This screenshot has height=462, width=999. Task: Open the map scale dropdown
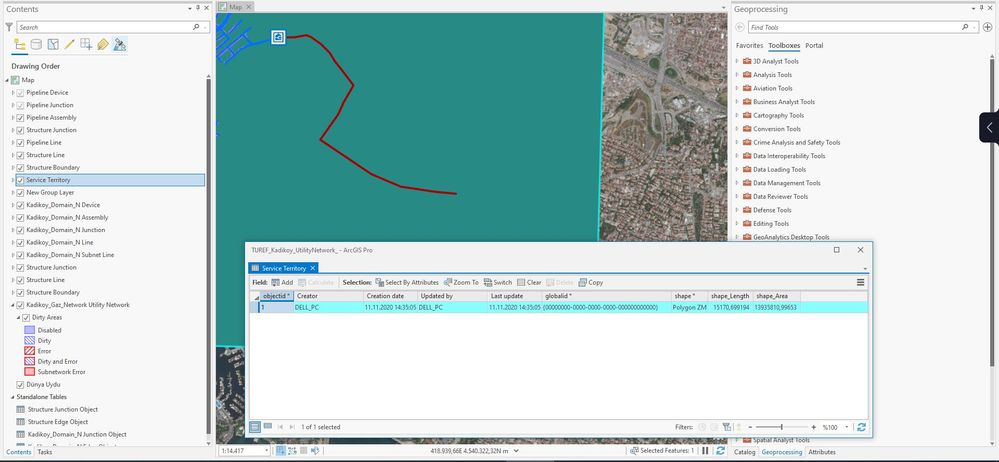tap(266, 451)
